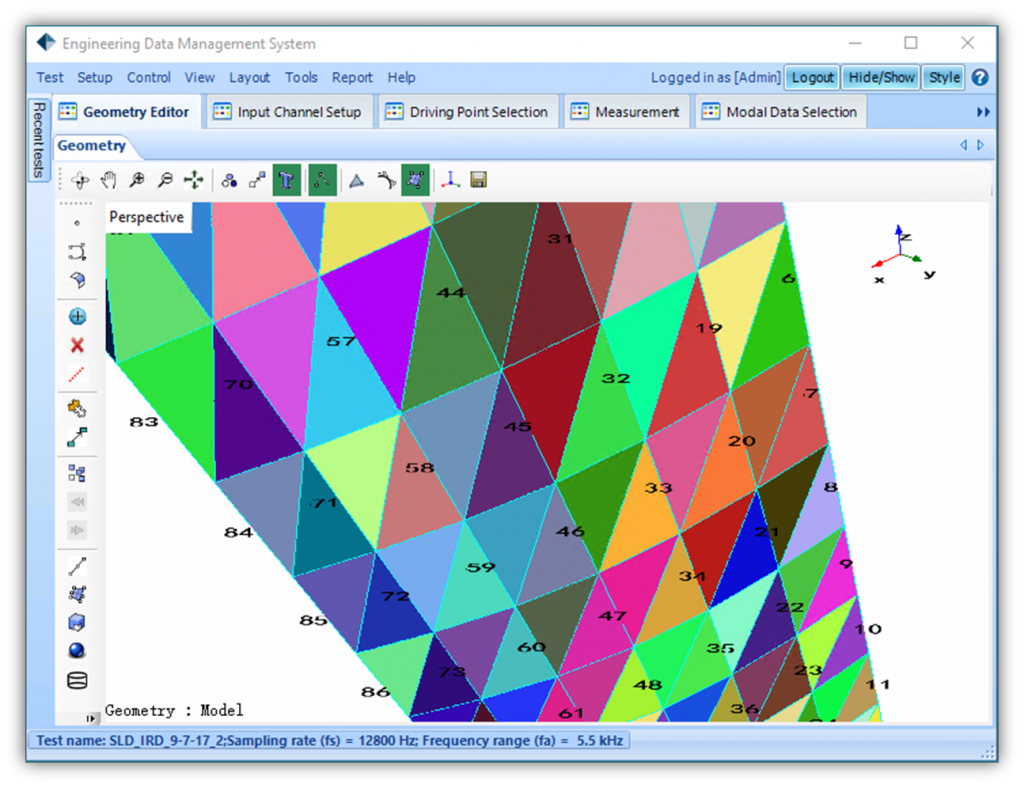
Task: Click the 'Geometry : Model' viewport caption
Action: tap(174, 710)
